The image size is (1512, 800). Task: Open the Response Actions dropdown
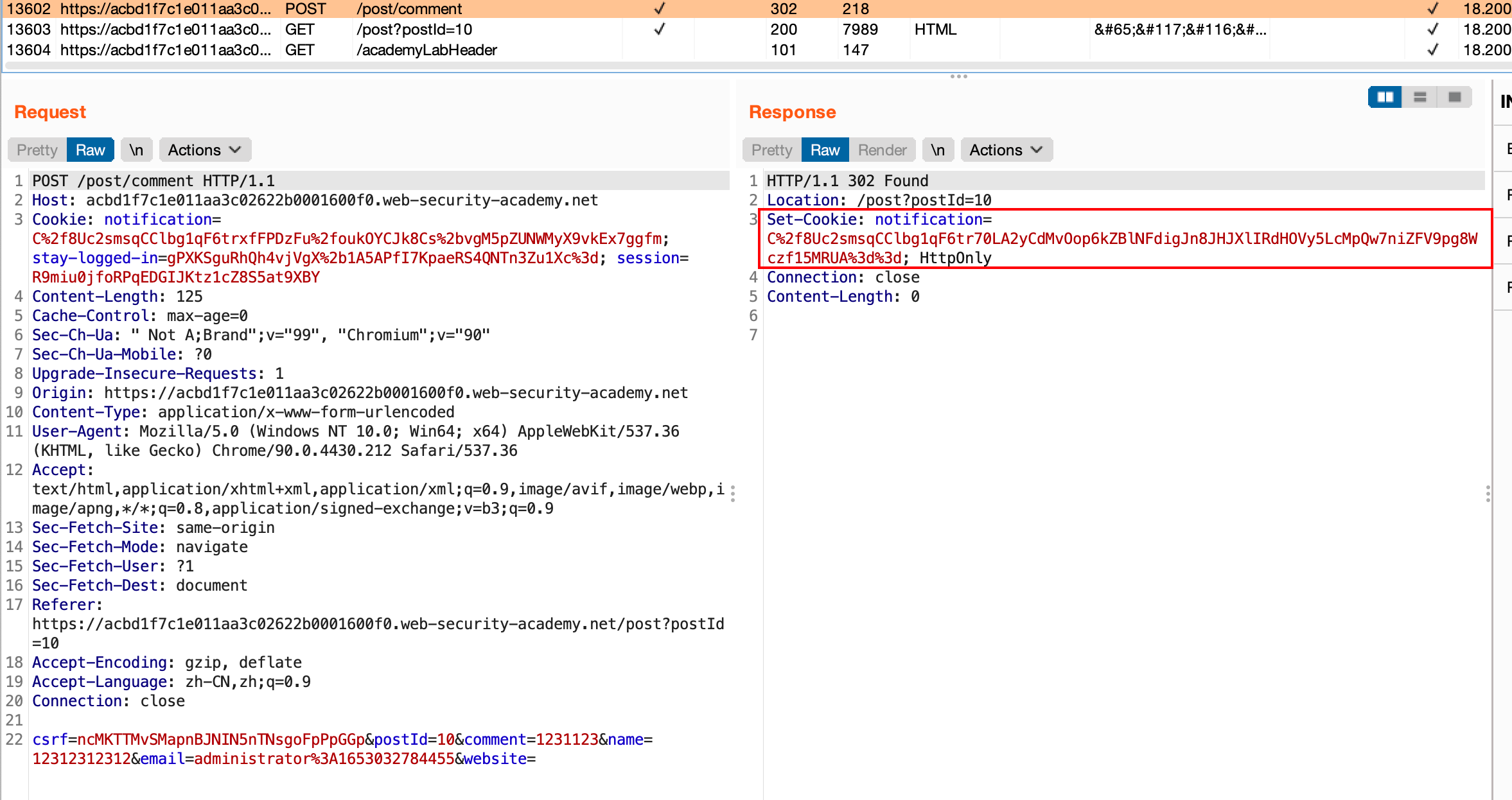(x=1006, y=150)
